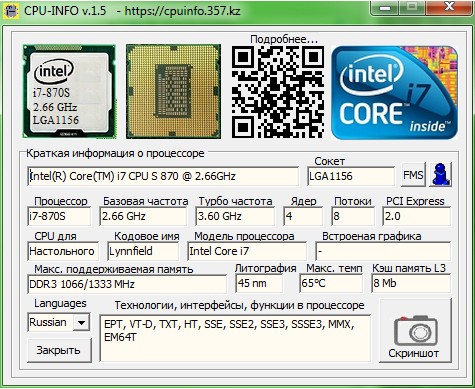
Task: Click the Турбо частота field showing 3.60 GHz
Action: (x=235, y=216)
